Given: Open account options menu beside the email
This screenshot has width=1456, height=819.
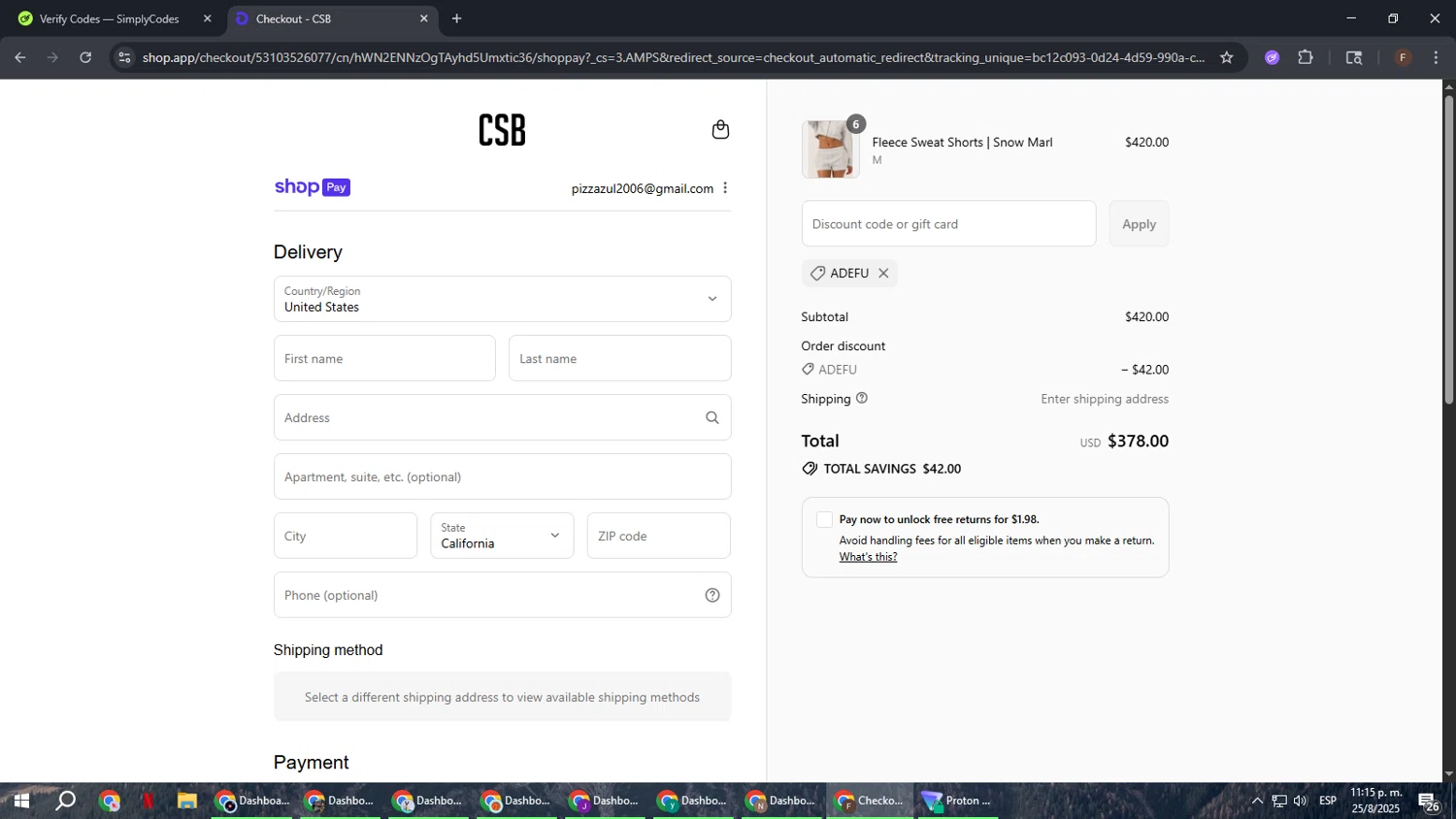Looking at the screenshot, I should tap(725, 188).
